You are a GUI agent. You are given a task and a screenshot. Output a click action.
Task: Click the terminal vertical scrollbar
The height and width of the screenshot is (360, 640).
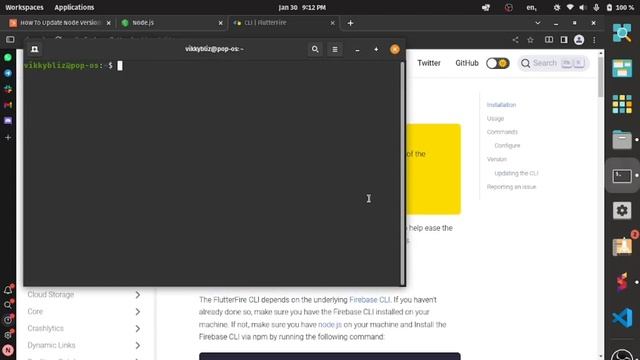pos(402,173)
